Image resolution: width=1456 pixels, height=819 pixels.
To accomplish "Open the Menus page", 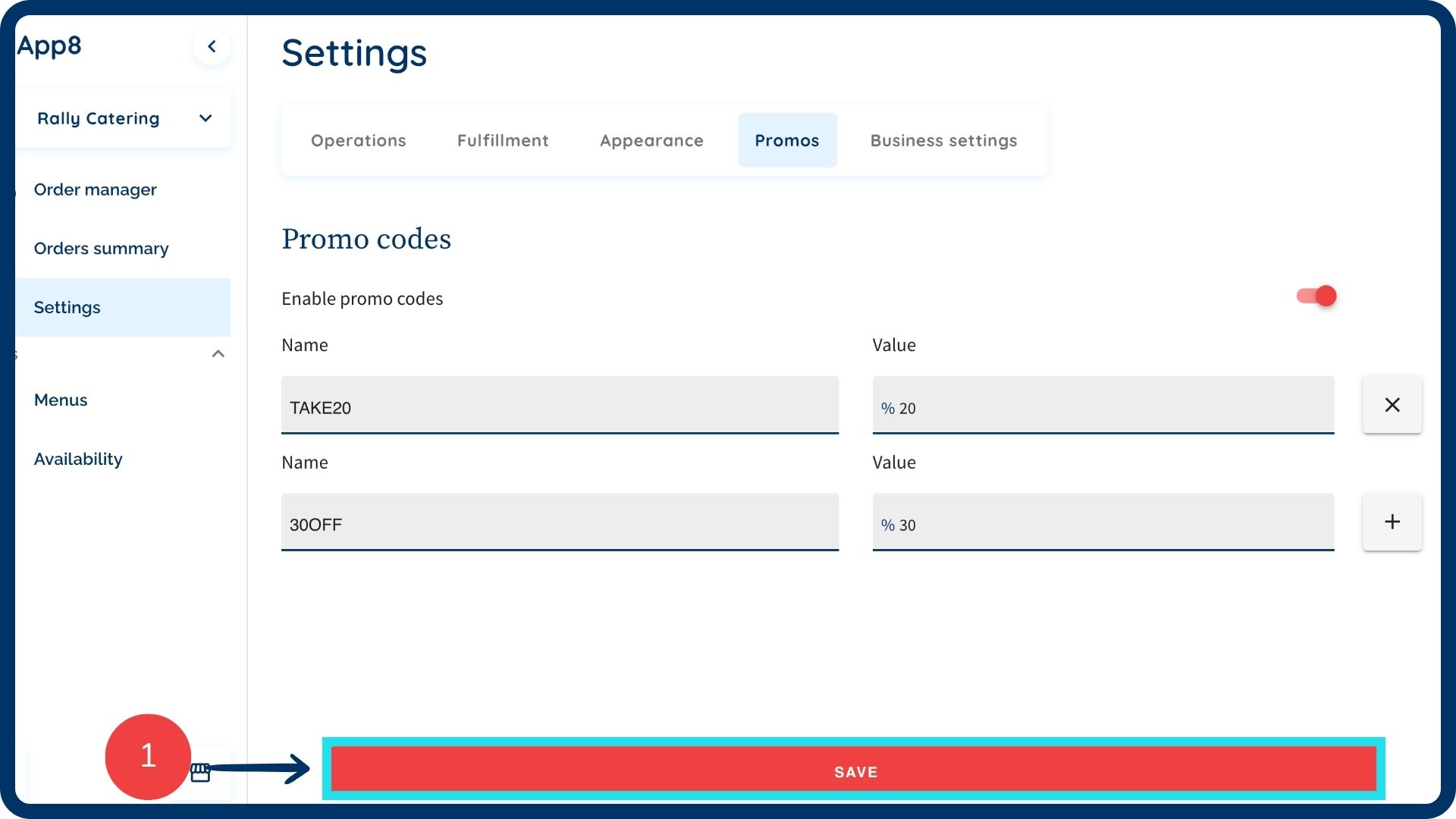I will (x=61, y=400).
